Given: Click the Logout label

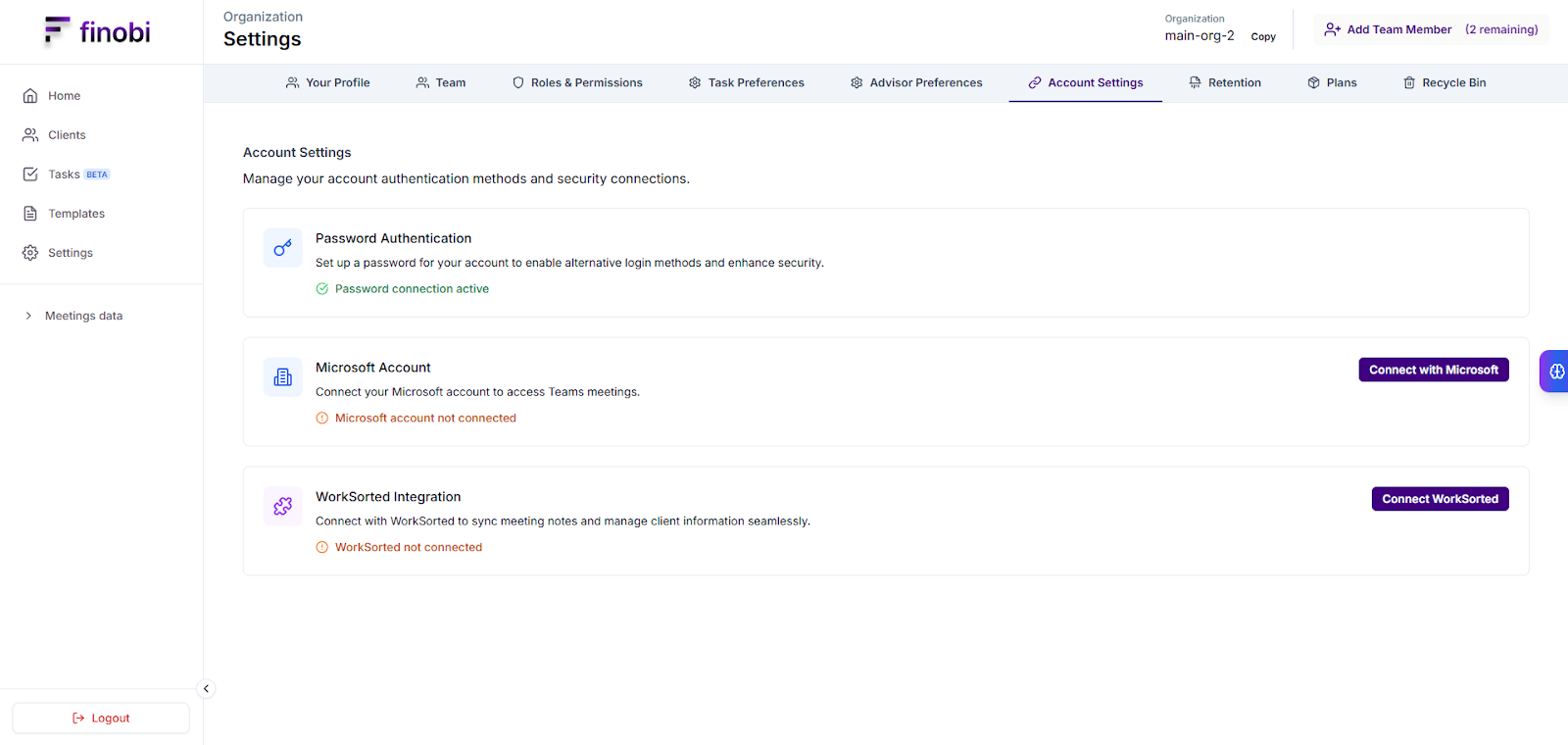Looking at the screenshot, I should click(x=111, y=719).
